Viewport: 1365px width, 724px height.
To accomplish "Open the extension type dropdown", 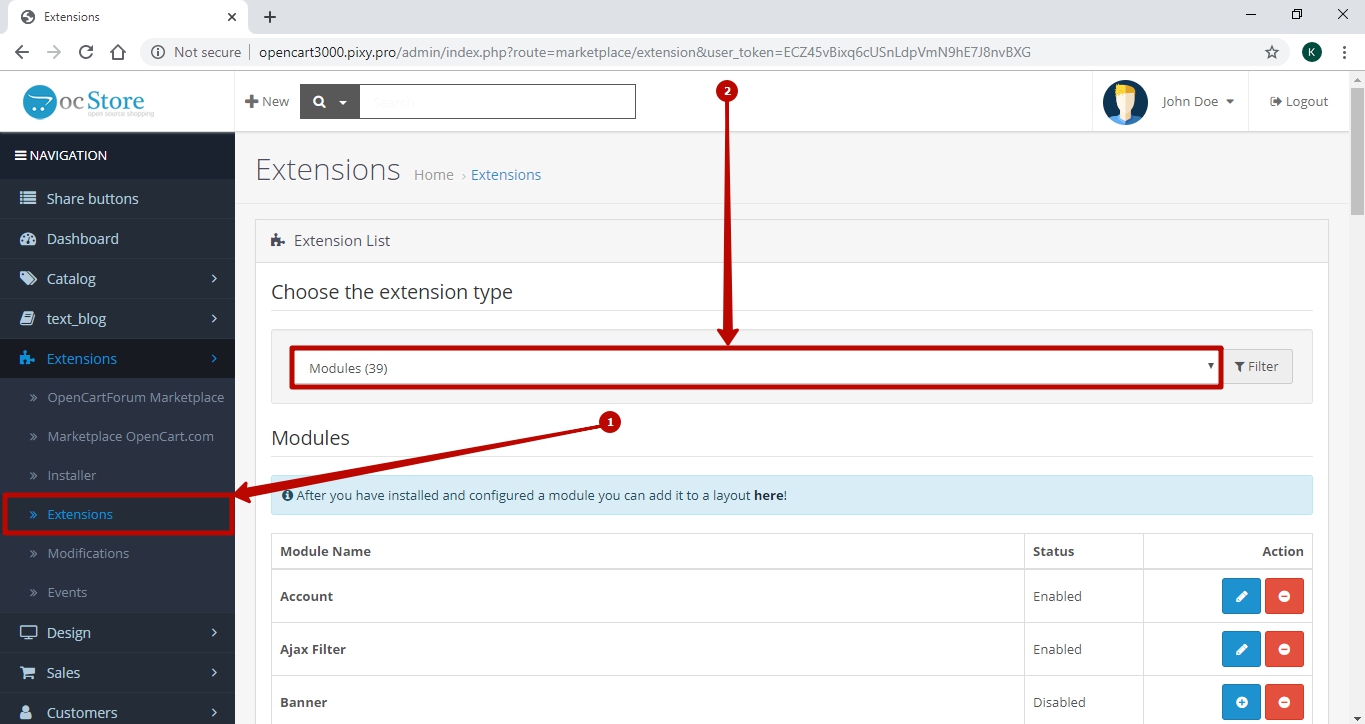I will pyautogui.click(x=756, y=367).
